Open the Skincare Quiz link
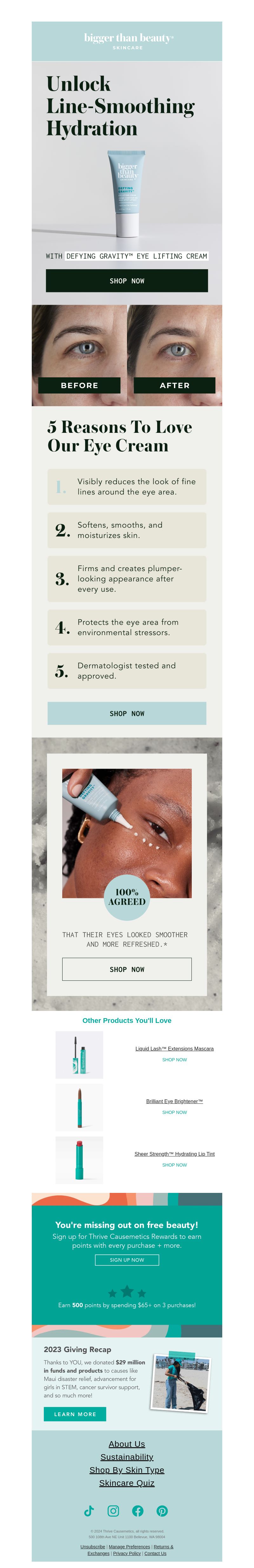 click(x=127, y=1483)
